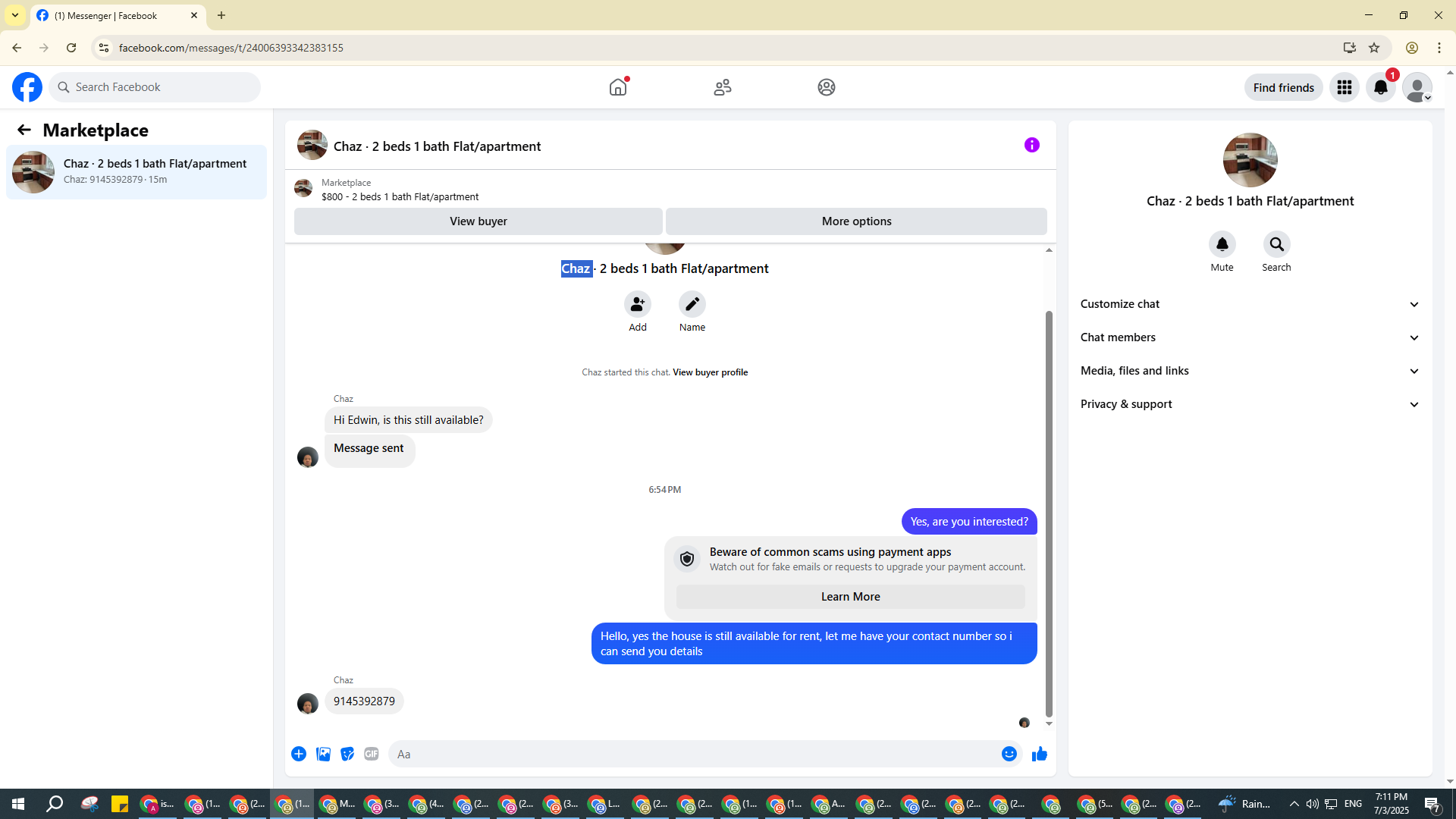The height and width of the screenshot is (819, 1456).
Task: Open the GIF picker icon
Action: tap(371, 754)
